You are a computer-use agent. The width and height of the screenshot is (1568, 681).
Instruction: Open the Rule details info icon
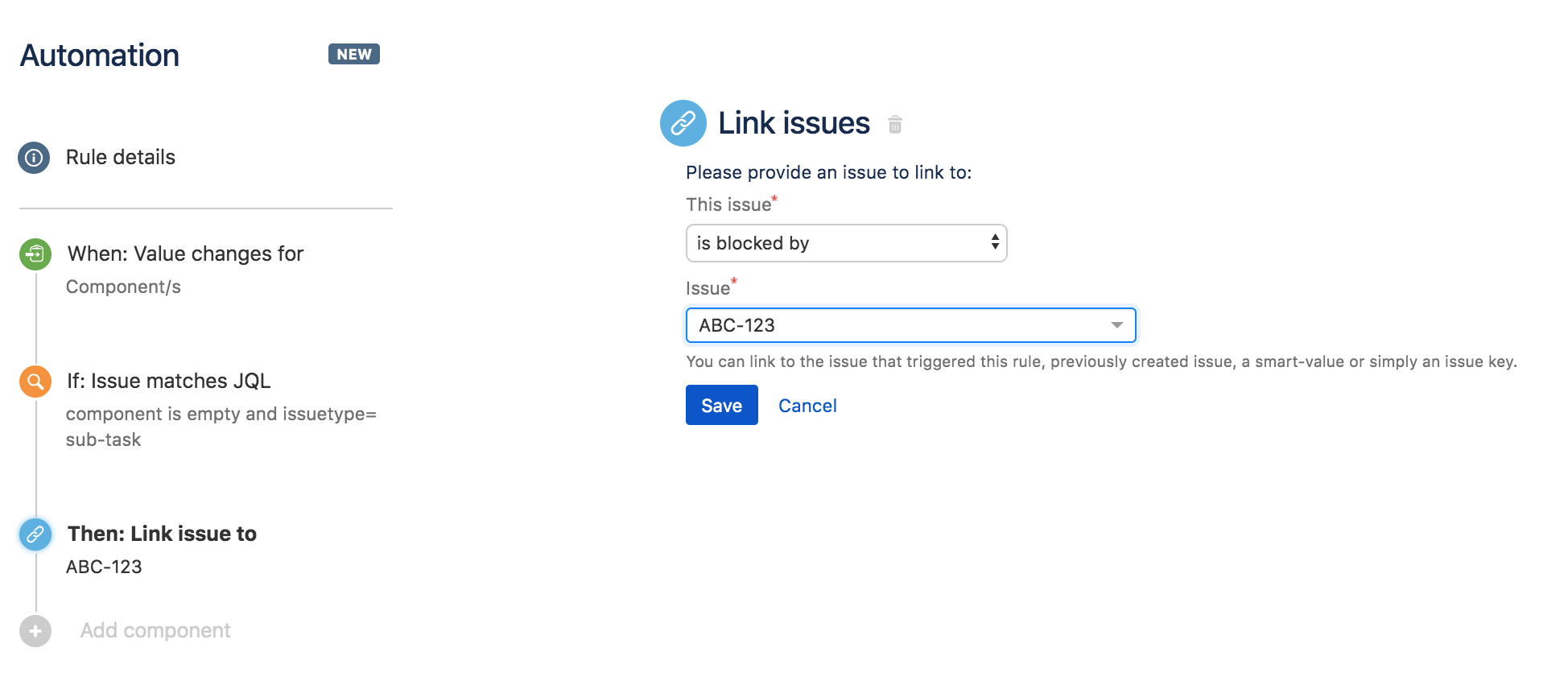pyautogui.click(x=34, y=158)
